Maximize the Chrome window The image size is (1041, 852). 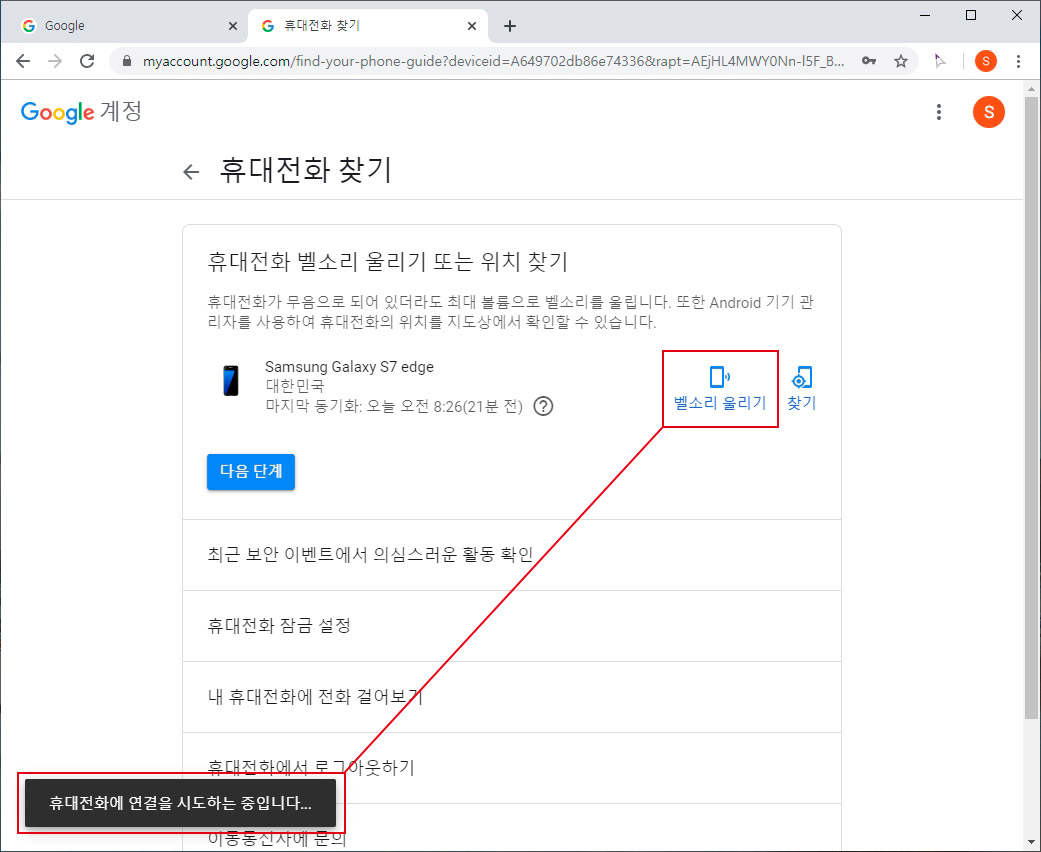(x=971, y=15)
